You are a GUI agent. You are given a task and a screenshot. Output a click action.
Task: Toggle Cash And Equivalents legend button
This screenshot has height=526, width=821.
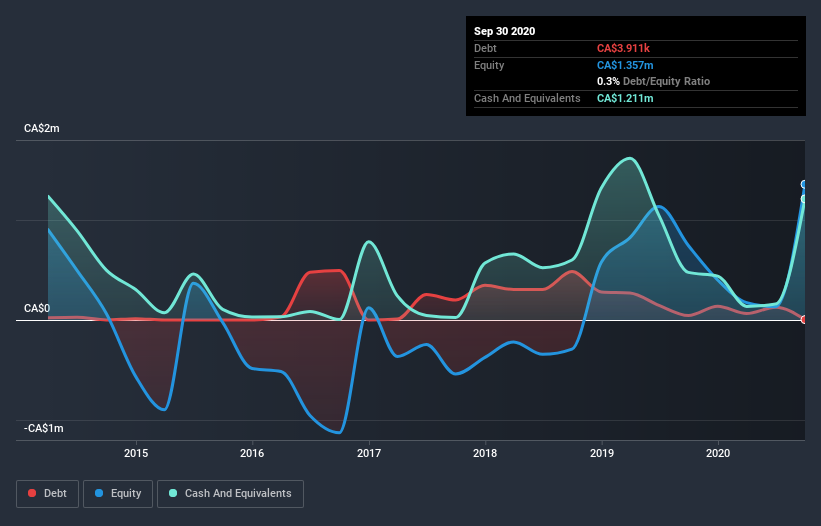[x=230, y=494]
